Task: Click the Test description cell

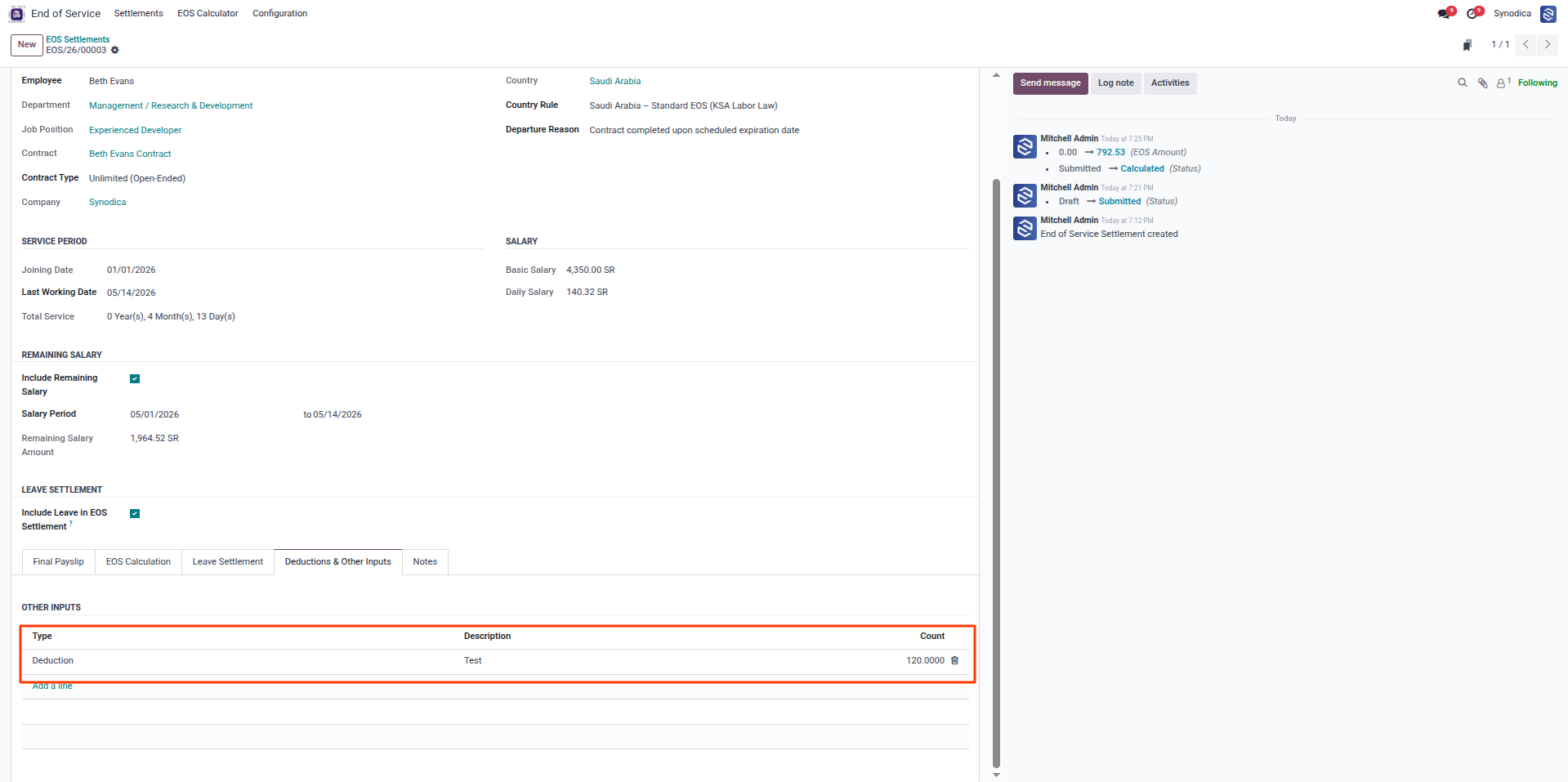Action: 472,661
